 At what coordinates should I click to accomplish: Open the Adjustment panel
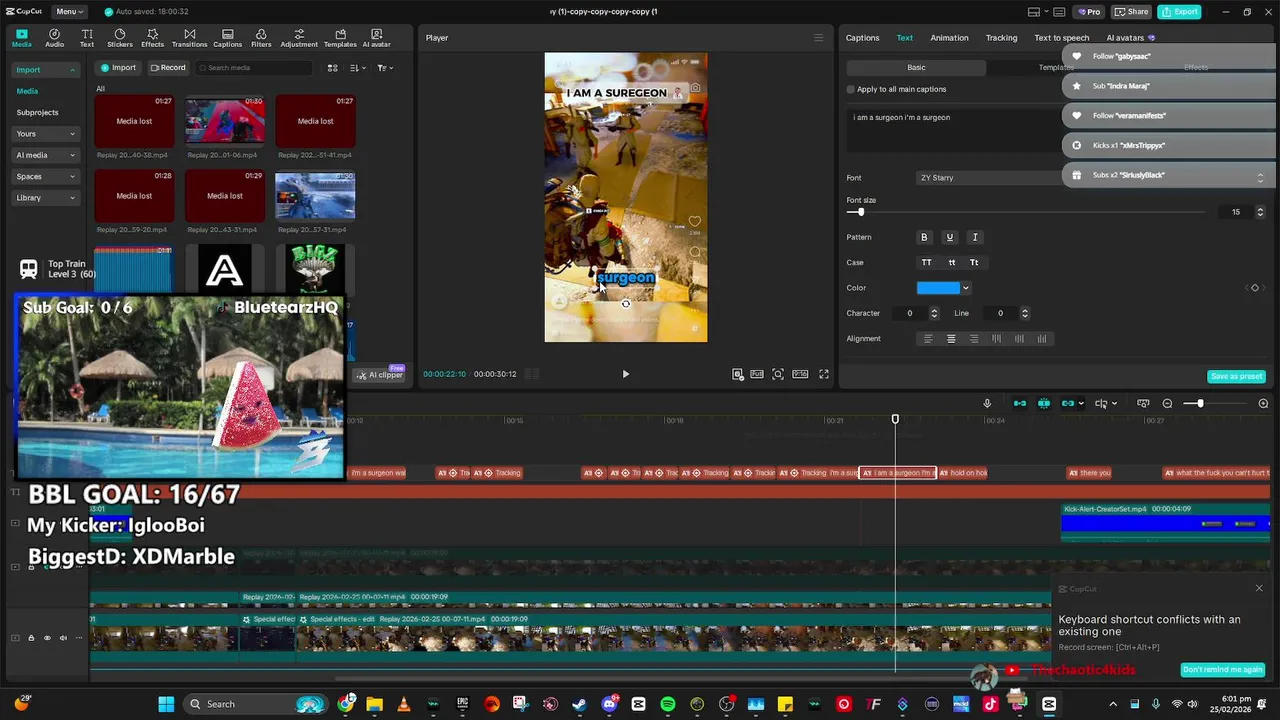pyautogui.click(x=299, y=38)
